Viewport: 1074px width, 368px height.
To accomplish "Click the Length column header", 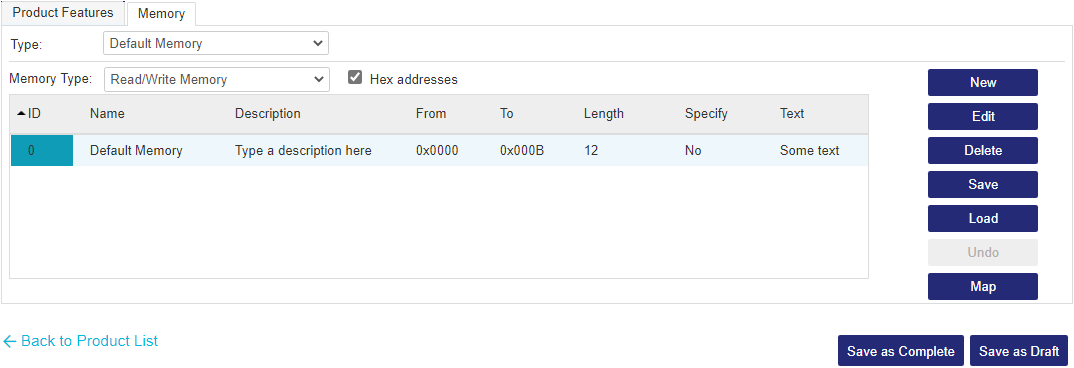I will tap(603, 114).
